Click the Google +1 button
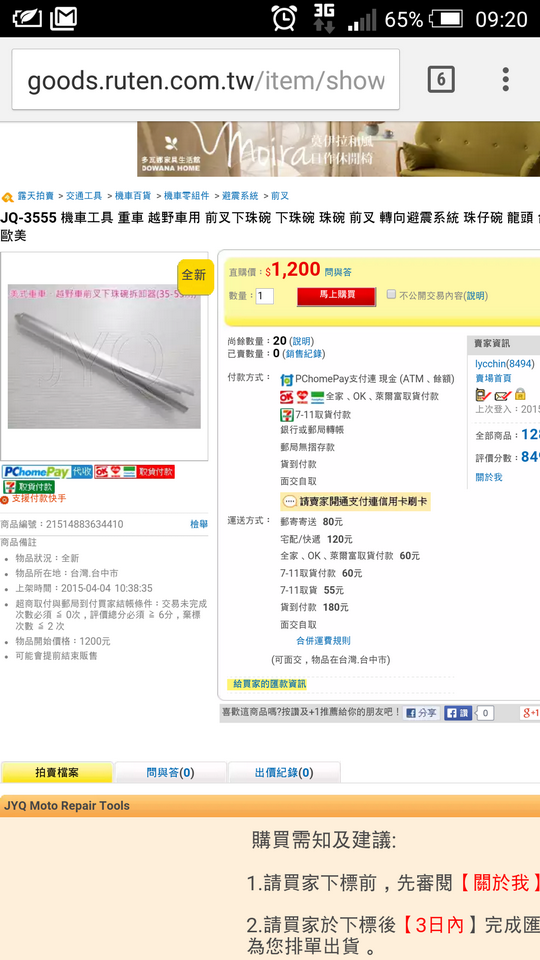The image size is (540, 960). (x=530, y=713)
